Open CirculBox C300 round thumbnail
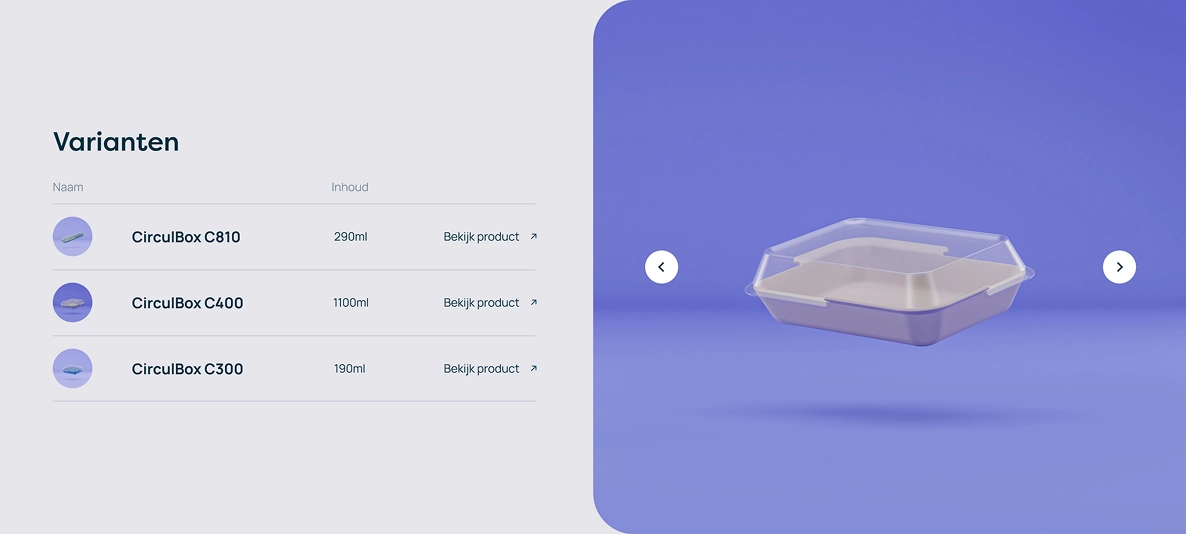The height and width of the screenshot is (534, 1186). pyautogui.click(x=73, y=368)
